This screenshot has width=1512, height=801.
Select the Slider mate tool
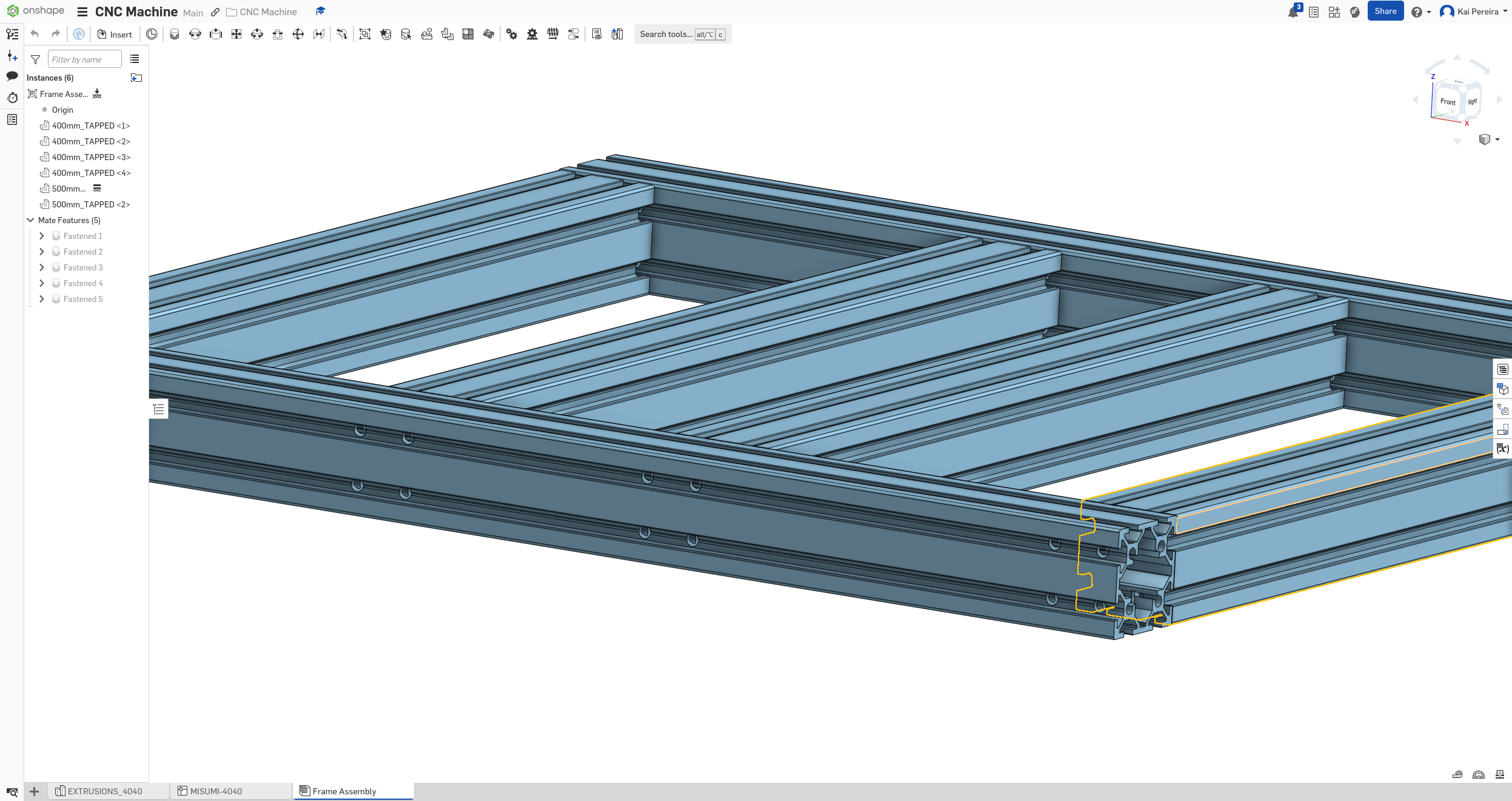(x=216, y=35)
